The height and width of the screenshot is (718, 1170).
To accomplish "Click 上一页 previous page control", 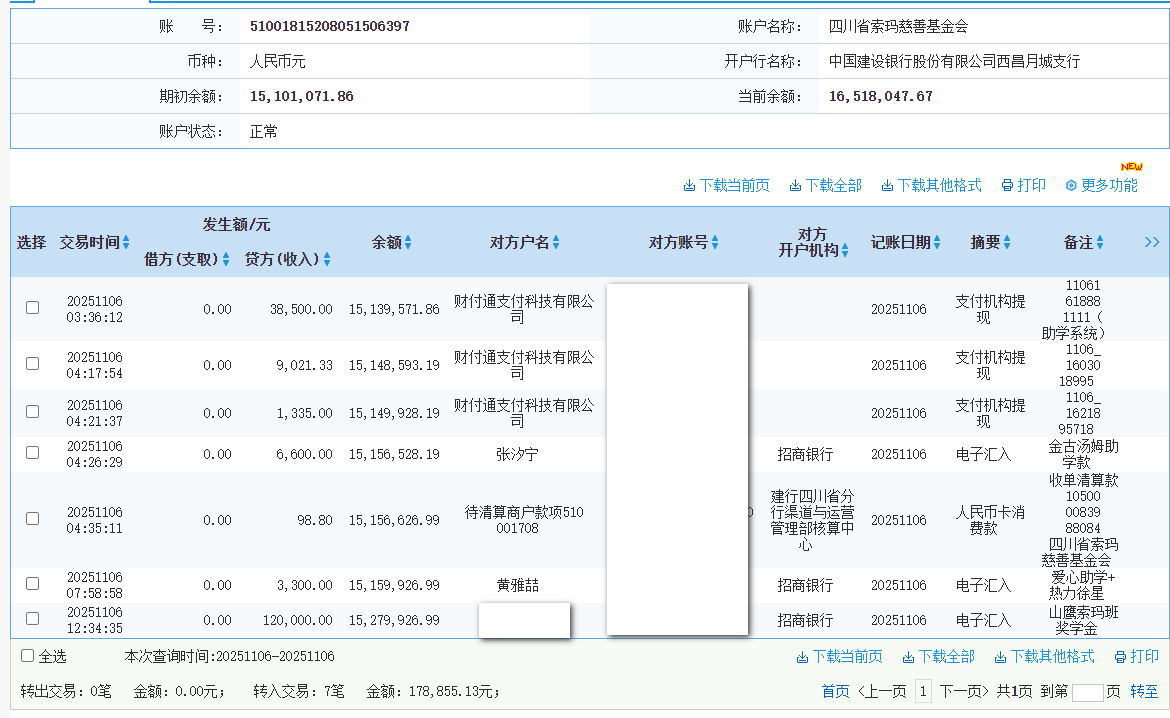I will 883,690.
